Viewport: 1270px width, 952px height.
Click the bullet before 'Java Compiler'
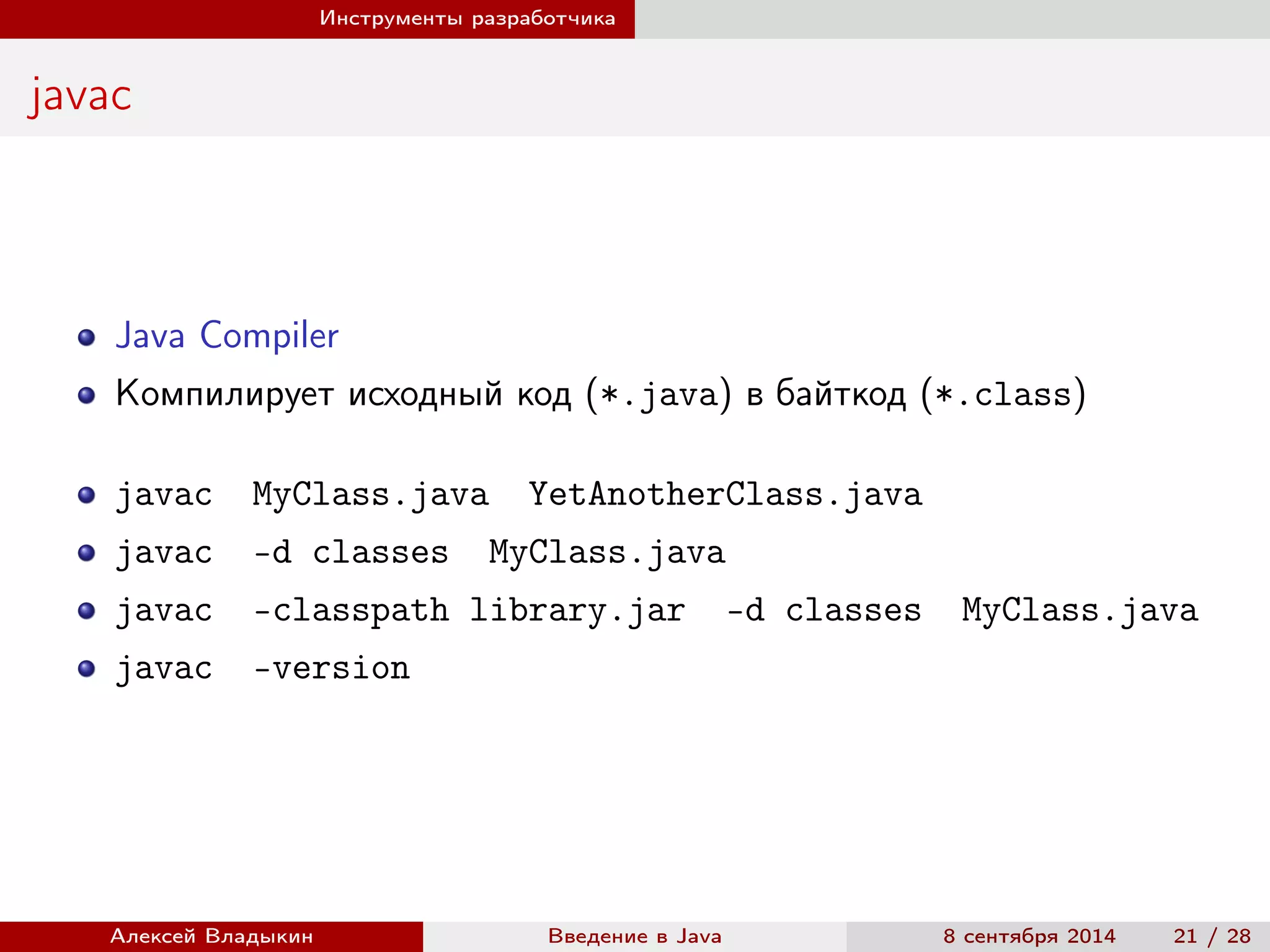86,338
